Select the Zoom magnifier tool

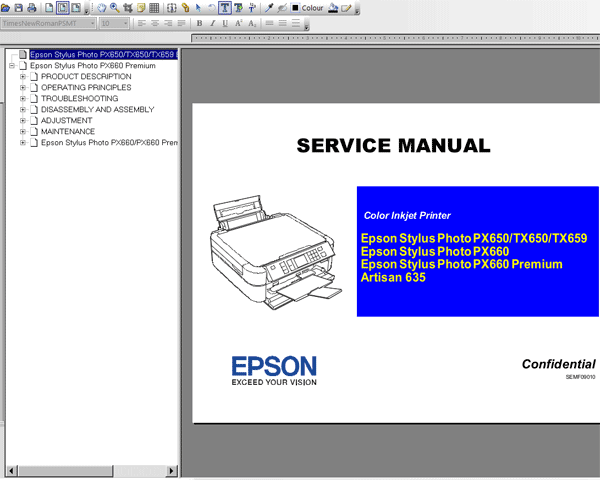(x=114, y=8)
